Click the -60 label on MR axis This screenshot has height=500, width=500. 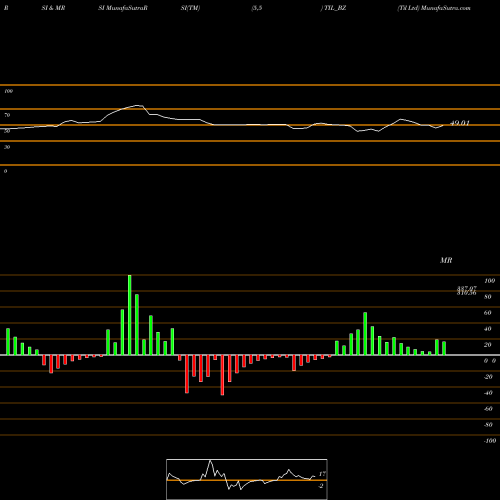tap(488, 409)
